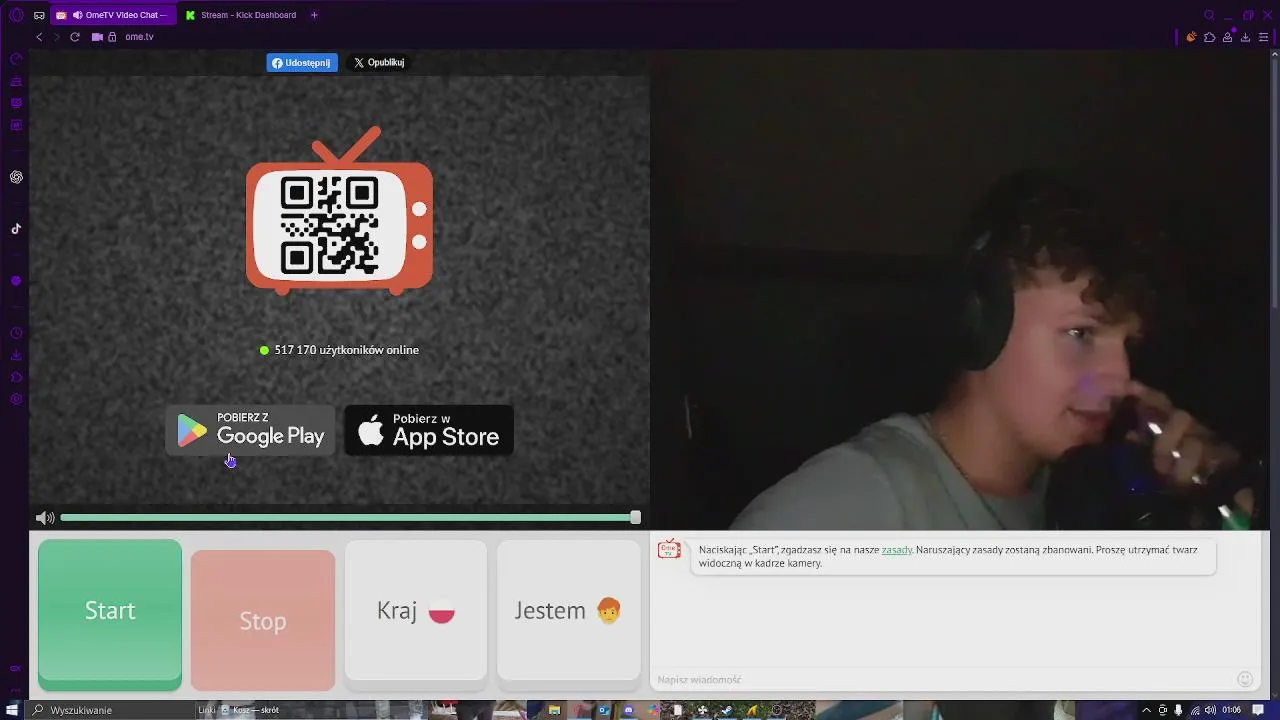Open the ChatGPT sidebar icon
This screenshot has height=720, width=1280.
point(16,177)
